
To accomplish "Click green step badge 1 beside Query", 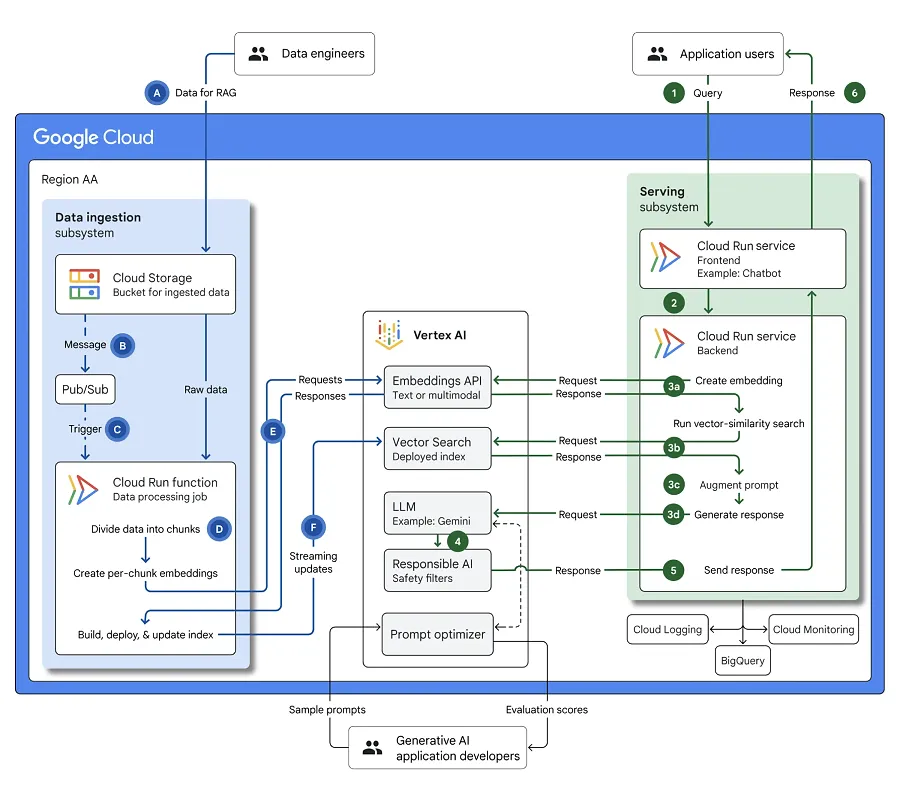I will 674,93.
